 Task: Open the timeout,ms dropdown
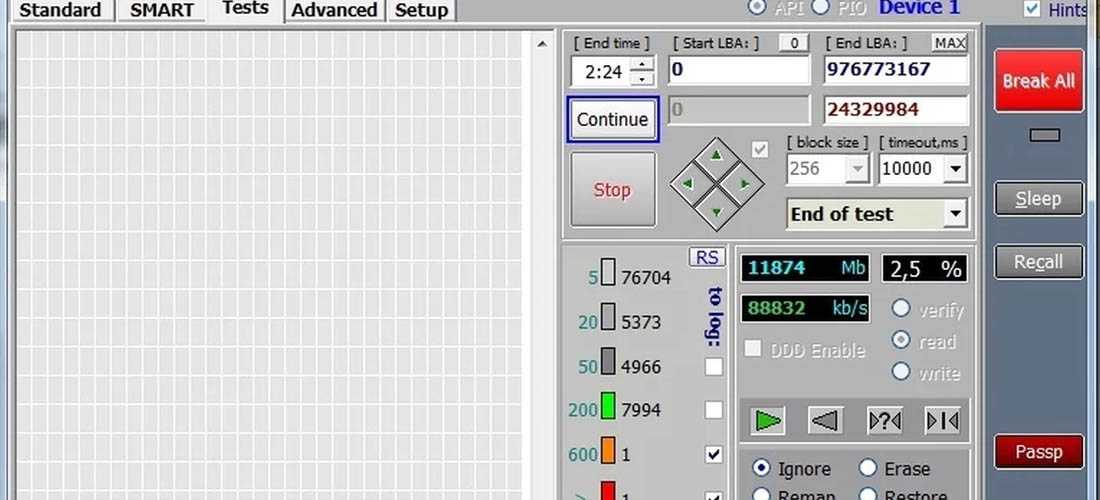click(x=955, y=169)
